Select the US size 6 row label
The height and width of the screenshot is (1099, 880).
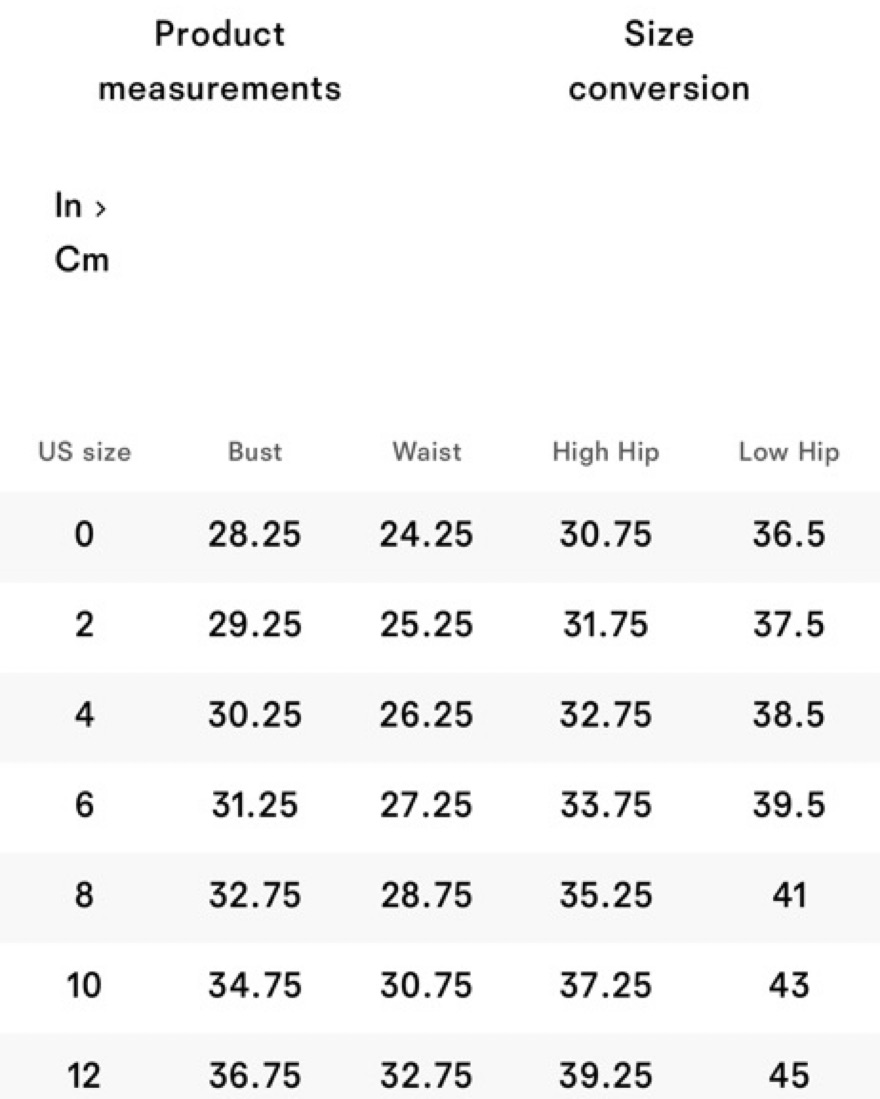(84, 805)
